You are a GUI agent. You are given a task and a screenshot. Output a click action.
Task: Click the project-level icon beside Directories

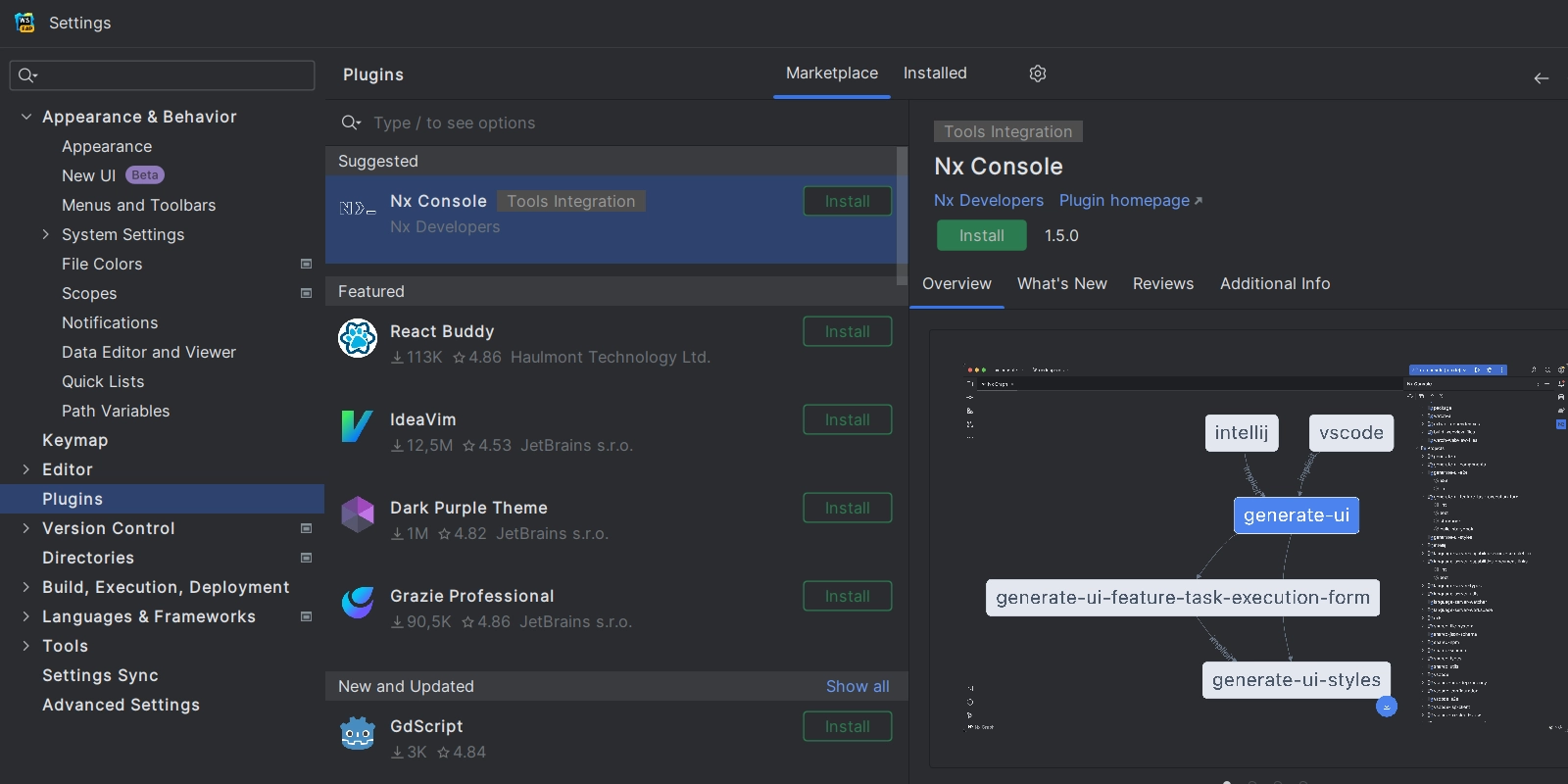(306, 558)
